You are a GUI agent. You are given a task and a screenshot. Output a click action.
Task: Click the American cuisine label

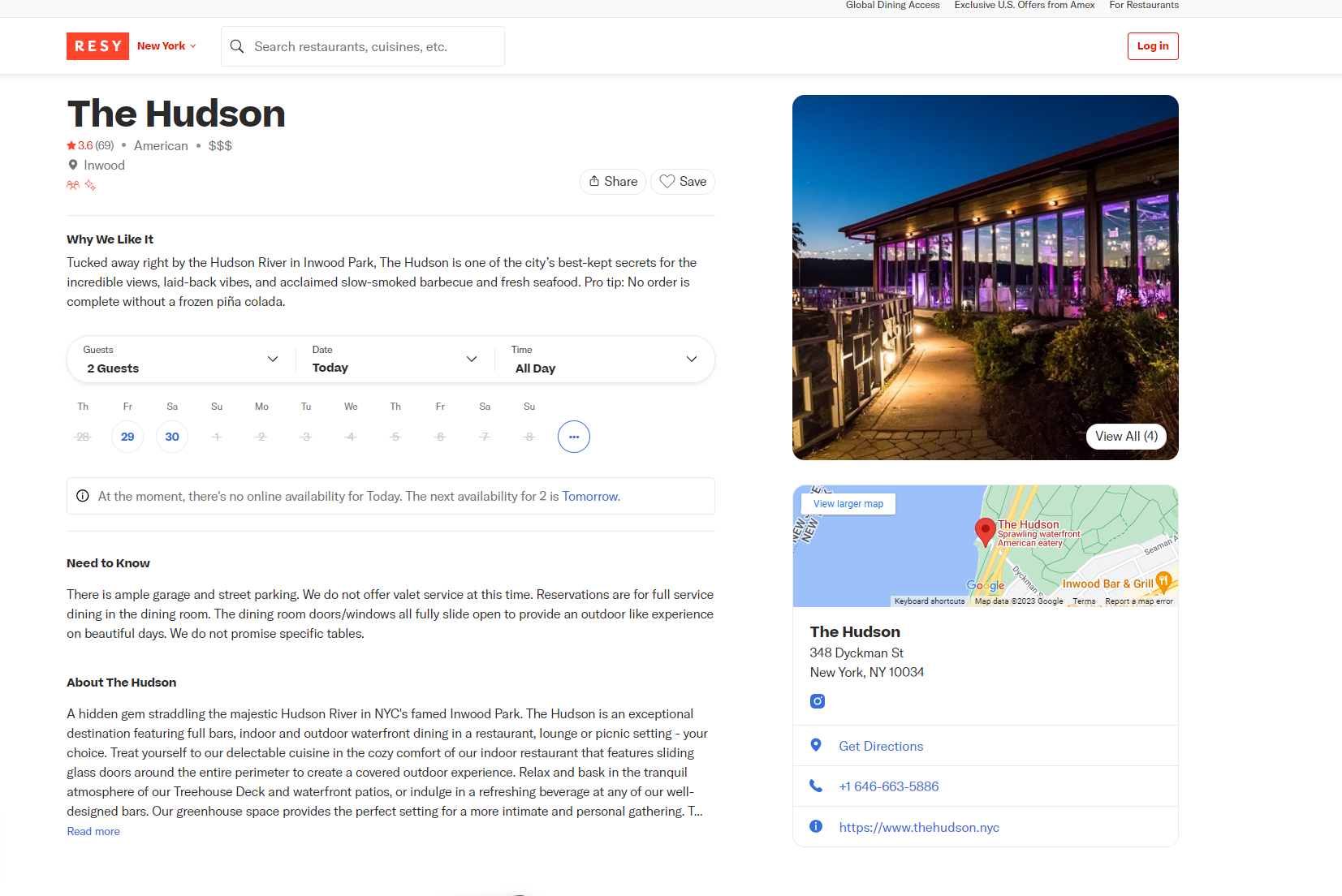(x=161, y=145)
